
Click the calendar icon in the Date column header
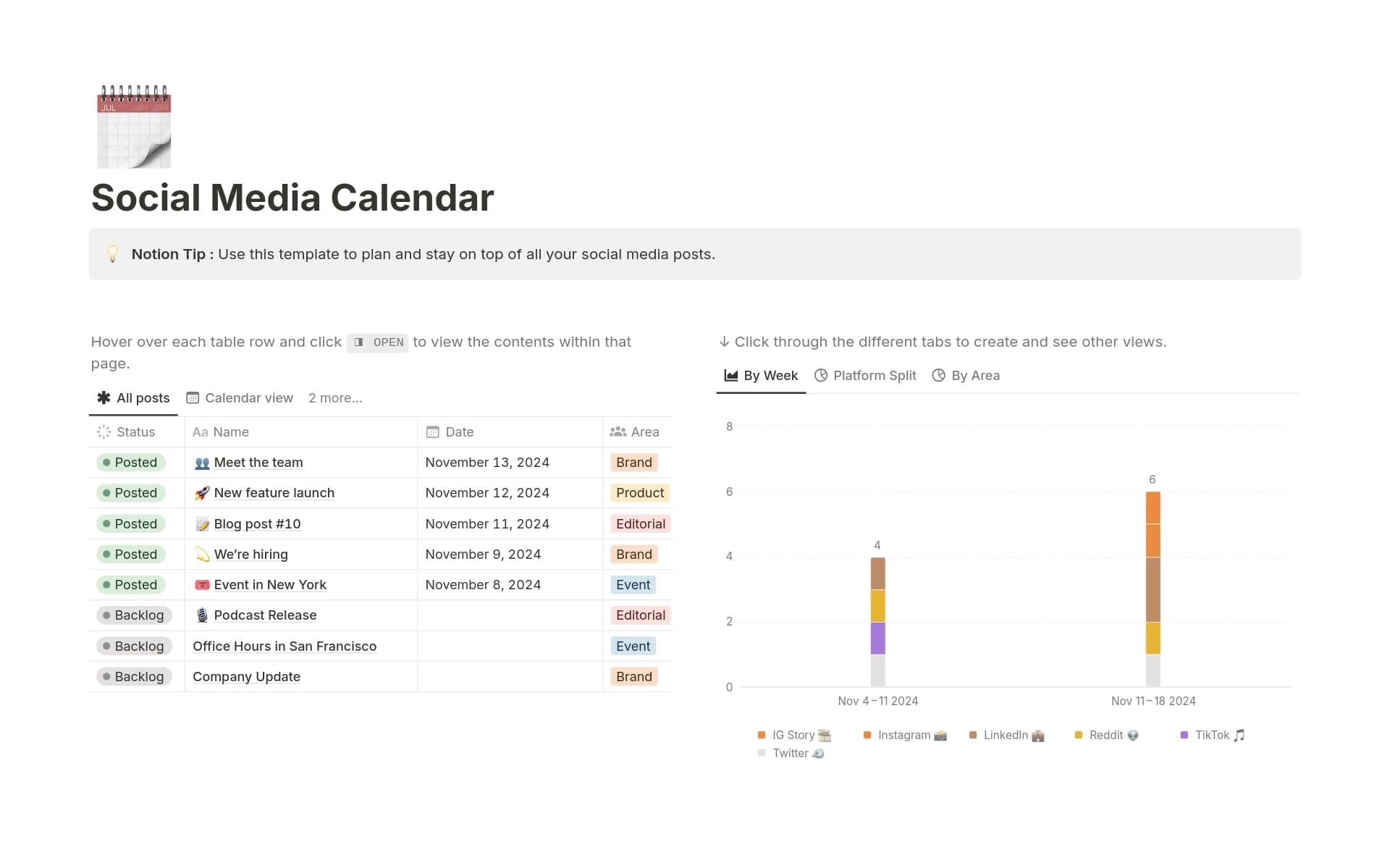tap(432, 431)
